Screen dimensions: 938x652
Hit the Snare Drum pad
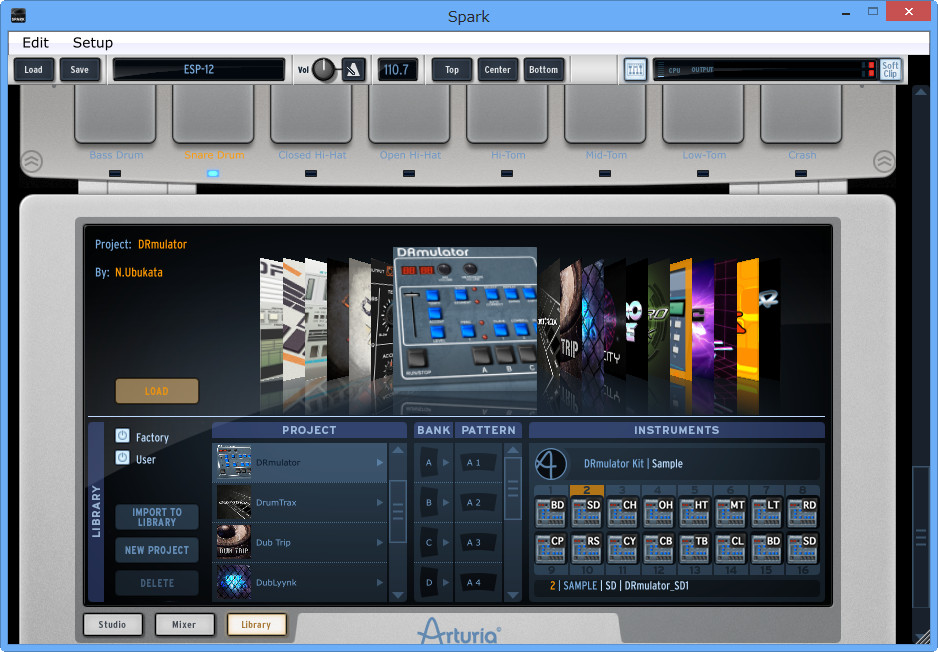coord(213,114)
